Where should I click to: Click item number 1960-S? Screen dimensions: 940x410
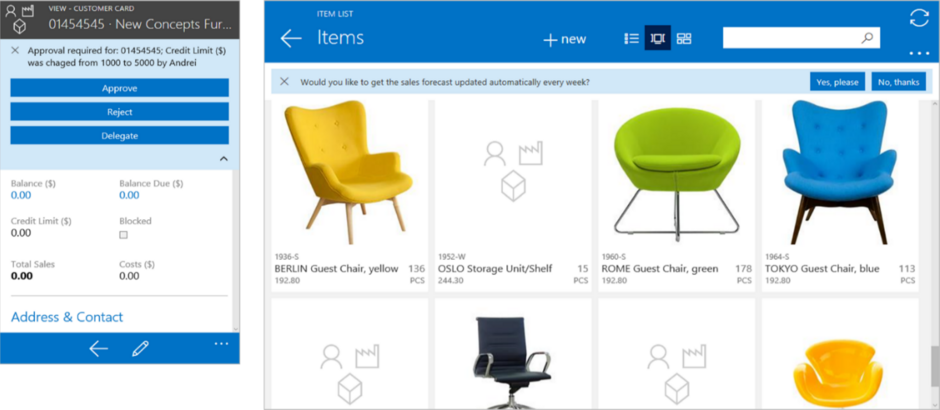(613, 257)
